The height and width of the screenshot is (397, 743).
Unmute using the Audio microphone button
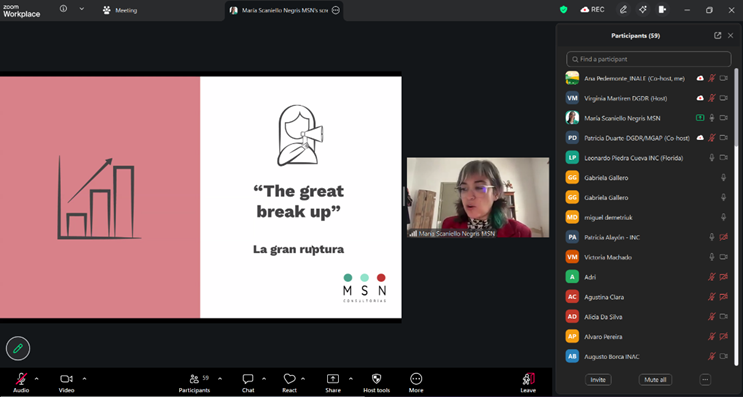pos(21,383)
